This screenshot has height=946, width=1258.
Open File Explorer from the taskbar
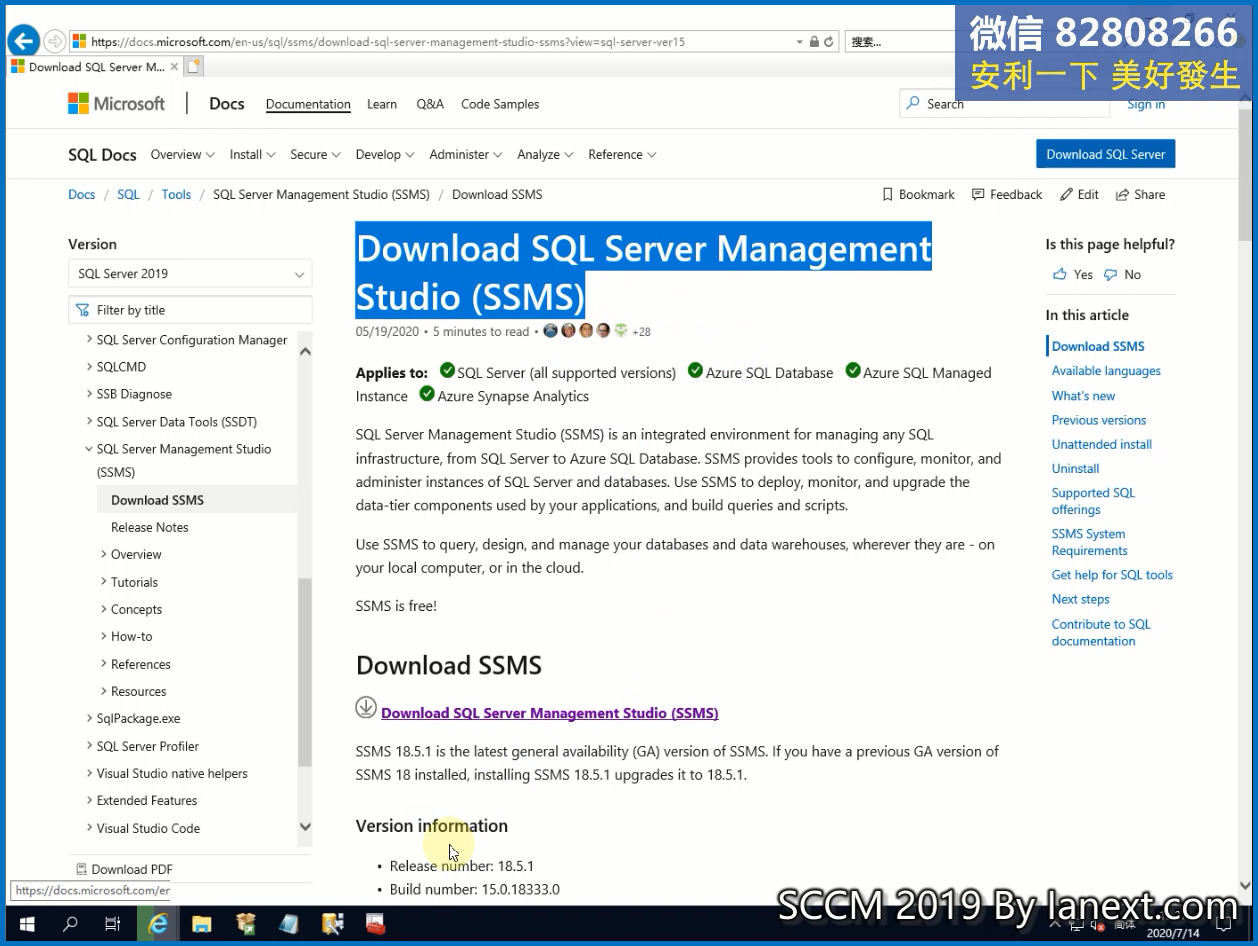pyautogui.click(x=201, y=924)
